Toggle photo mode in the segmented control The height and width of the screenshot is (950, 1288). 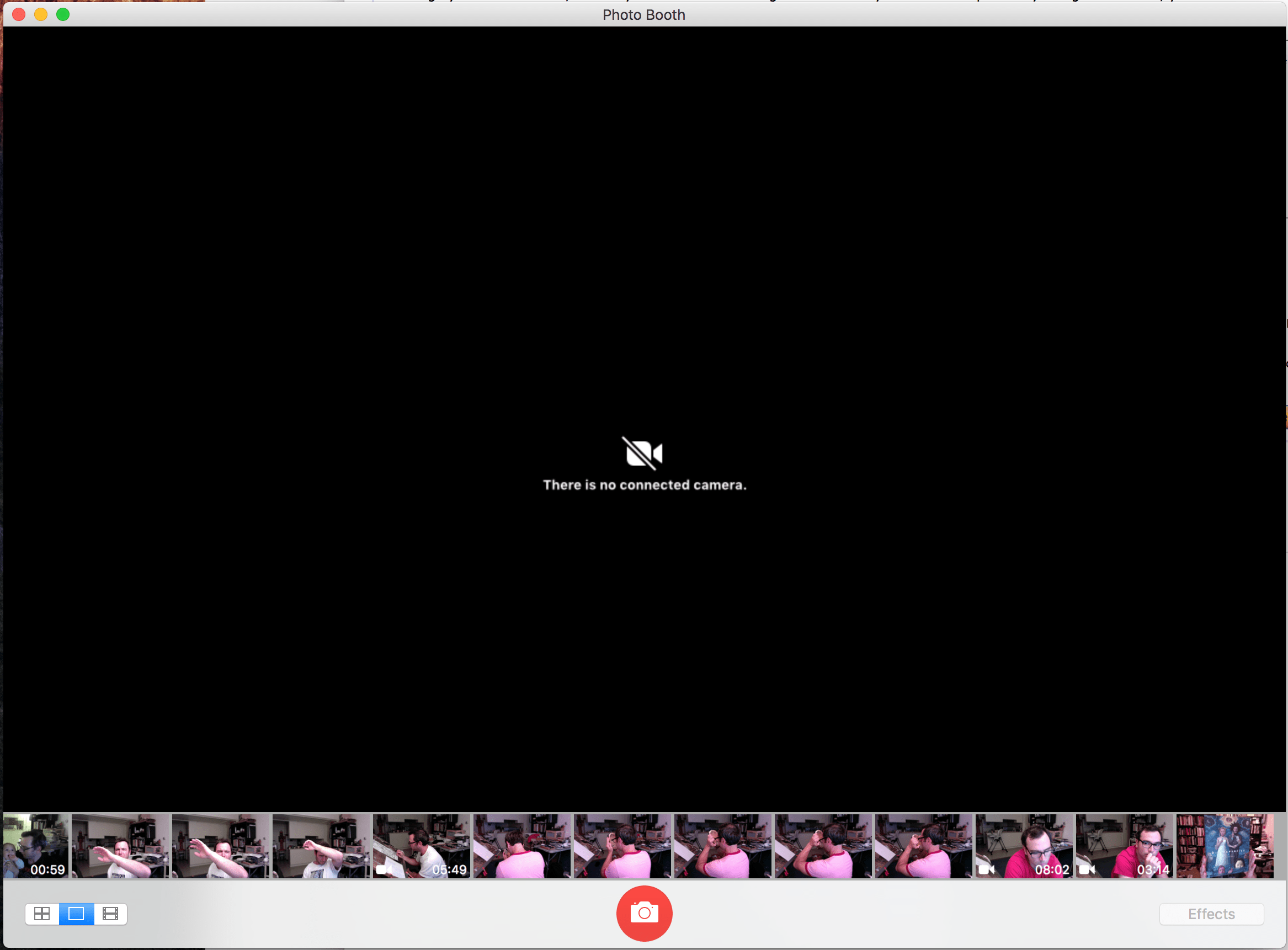click(x=76, y=914)
